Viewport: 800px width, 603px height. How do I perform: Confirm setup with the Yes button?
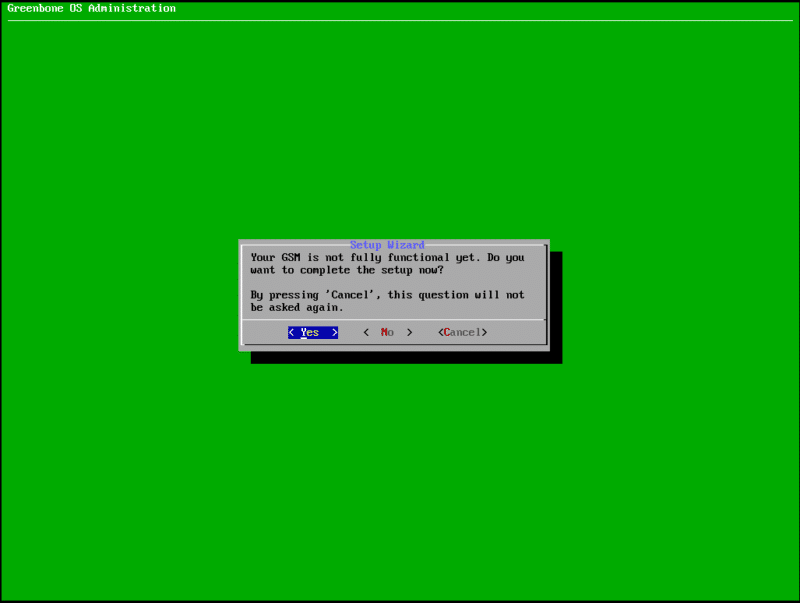click(313, 333)
